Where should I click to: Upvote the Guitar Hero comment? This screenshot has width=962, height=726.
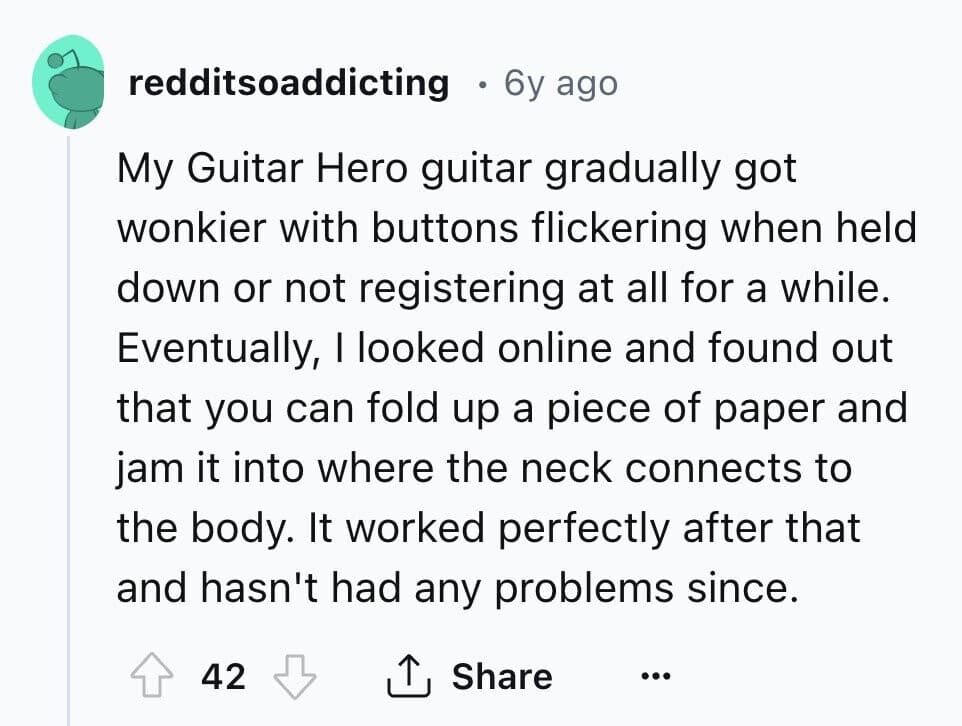pos(150,676)
